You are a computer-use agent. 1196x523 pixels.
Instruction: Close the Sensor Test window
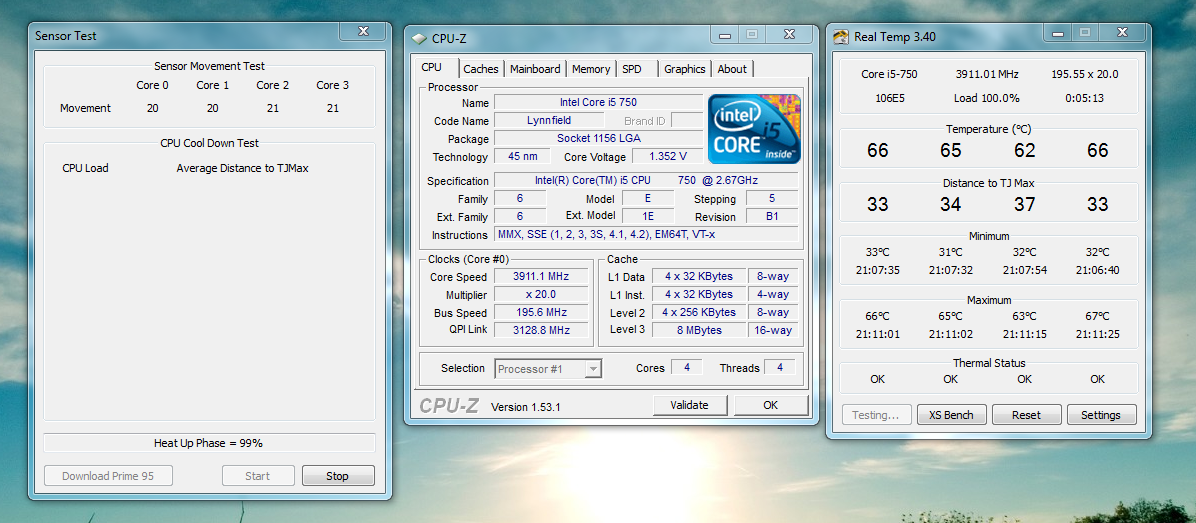pos(363,32)
